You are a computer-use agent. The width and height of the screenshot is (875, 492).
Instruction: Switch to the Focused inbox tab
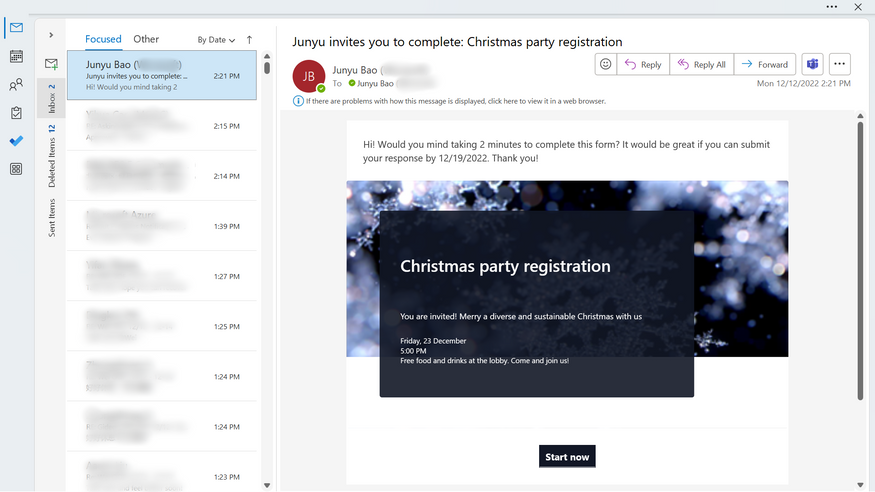click(103, 39)
